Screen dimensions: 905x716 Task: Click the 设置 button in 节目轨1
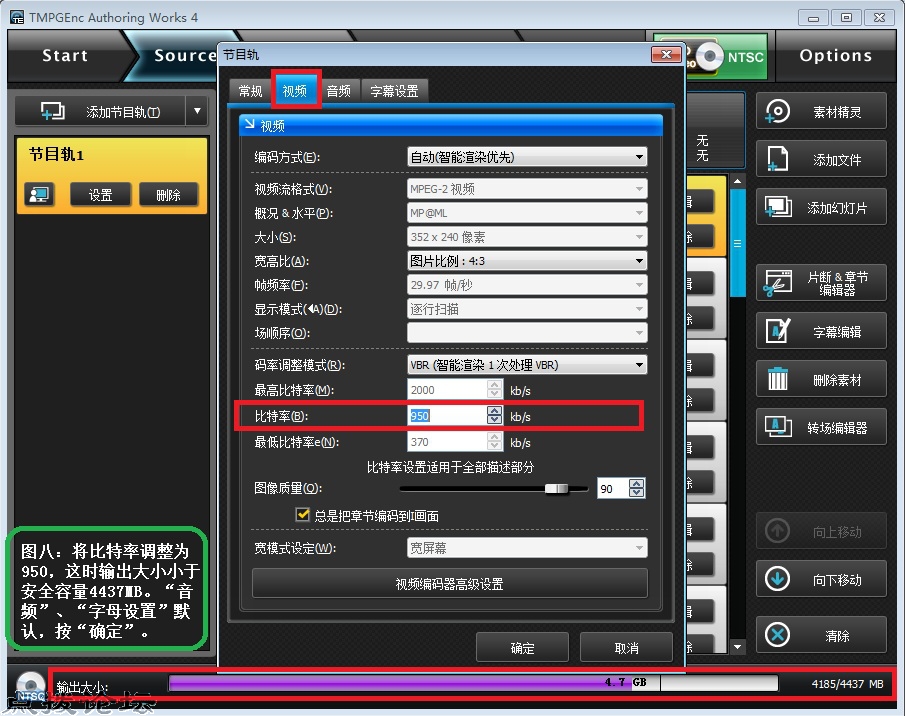100,195
